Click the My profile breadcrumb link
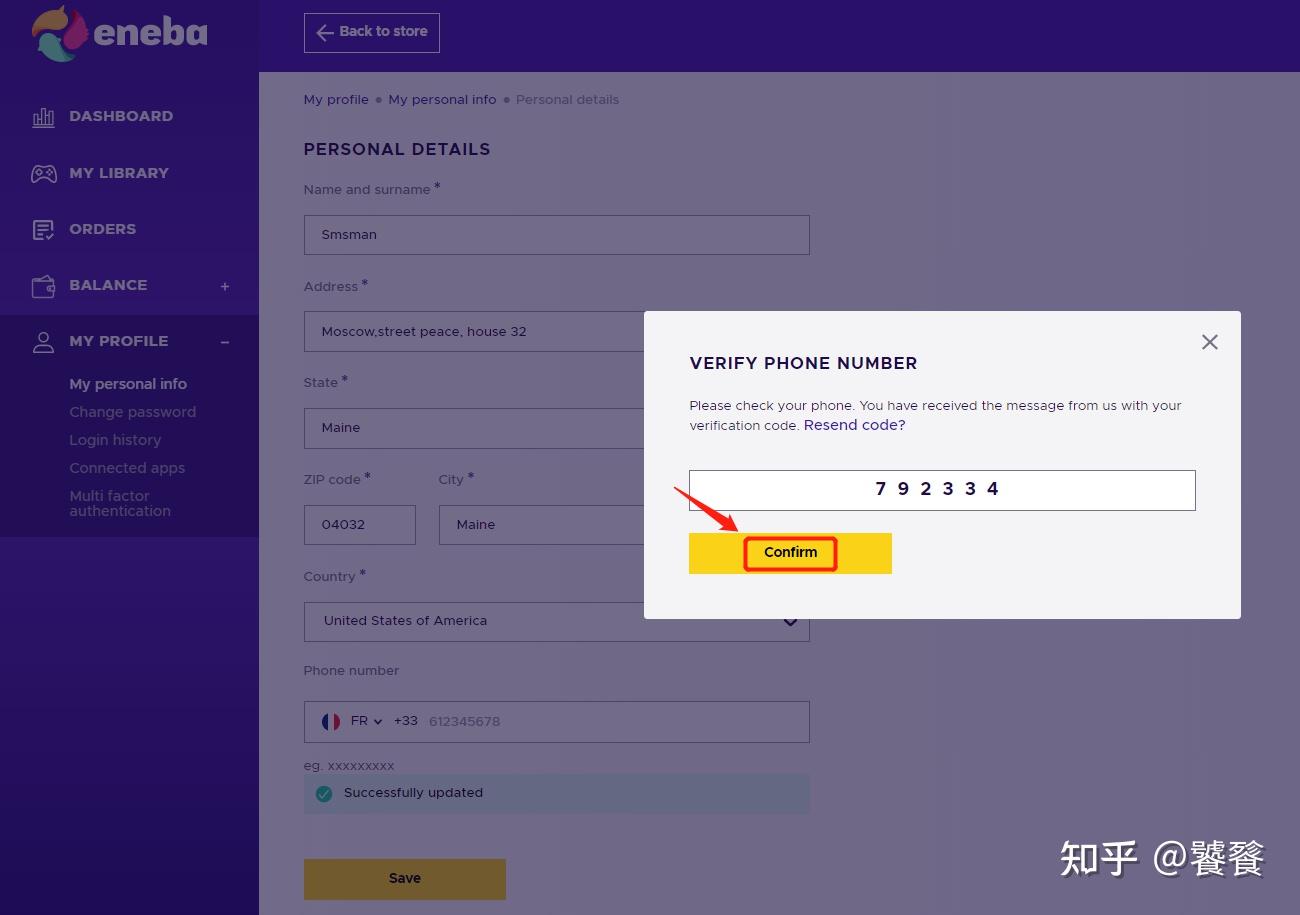1300x915 pixels. [x=336, y=100]
